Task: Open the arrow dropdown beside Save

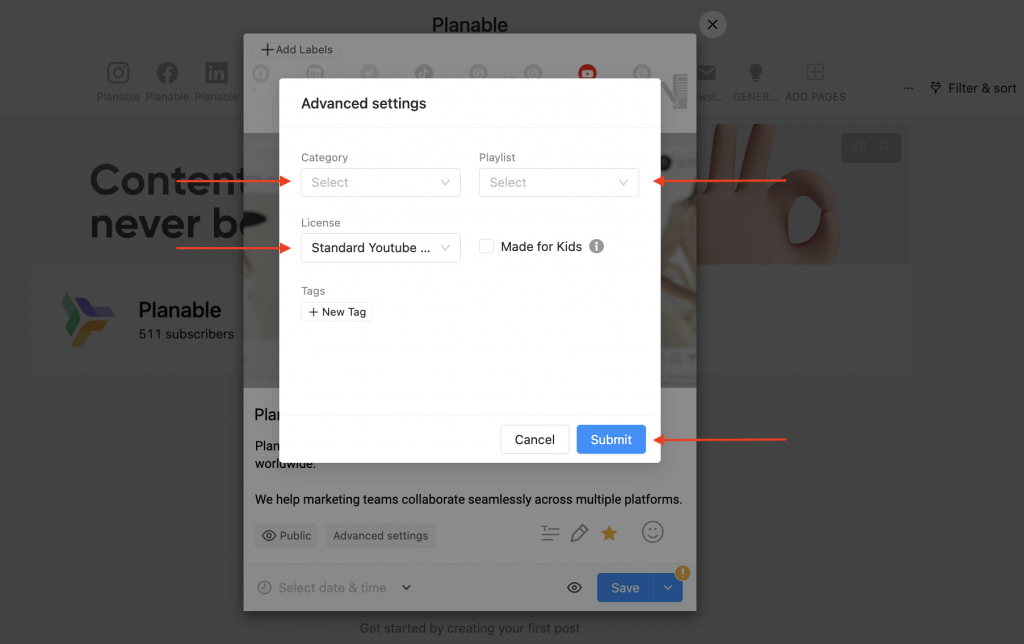Action: coord(668,588)
